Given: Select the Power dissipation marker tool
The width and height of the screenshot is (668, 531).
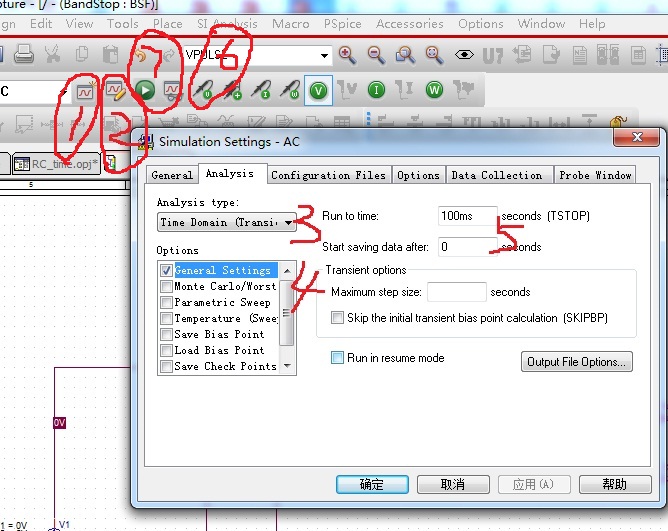Looking at the screenshot, I should click(290, 90).
